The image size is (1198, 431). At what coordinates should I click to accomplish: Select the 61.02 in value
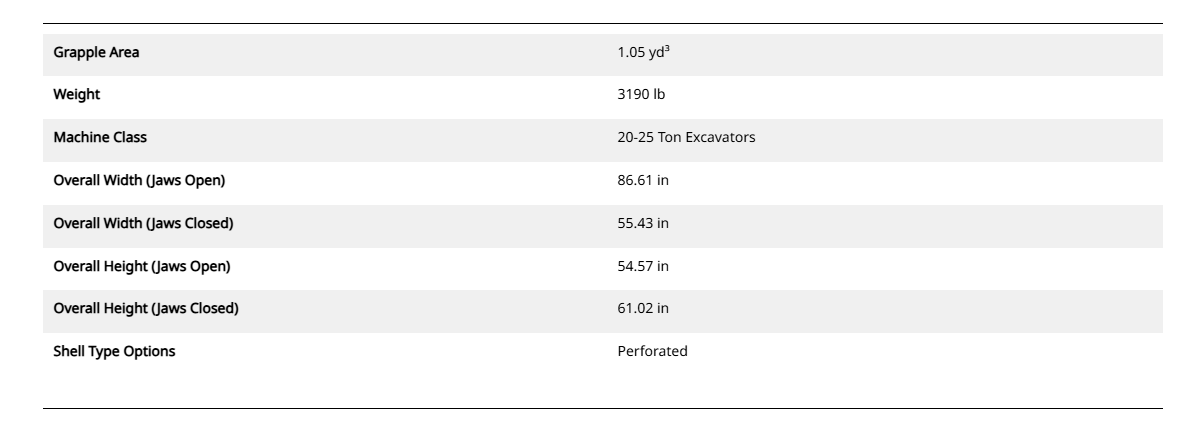point(643,309)
